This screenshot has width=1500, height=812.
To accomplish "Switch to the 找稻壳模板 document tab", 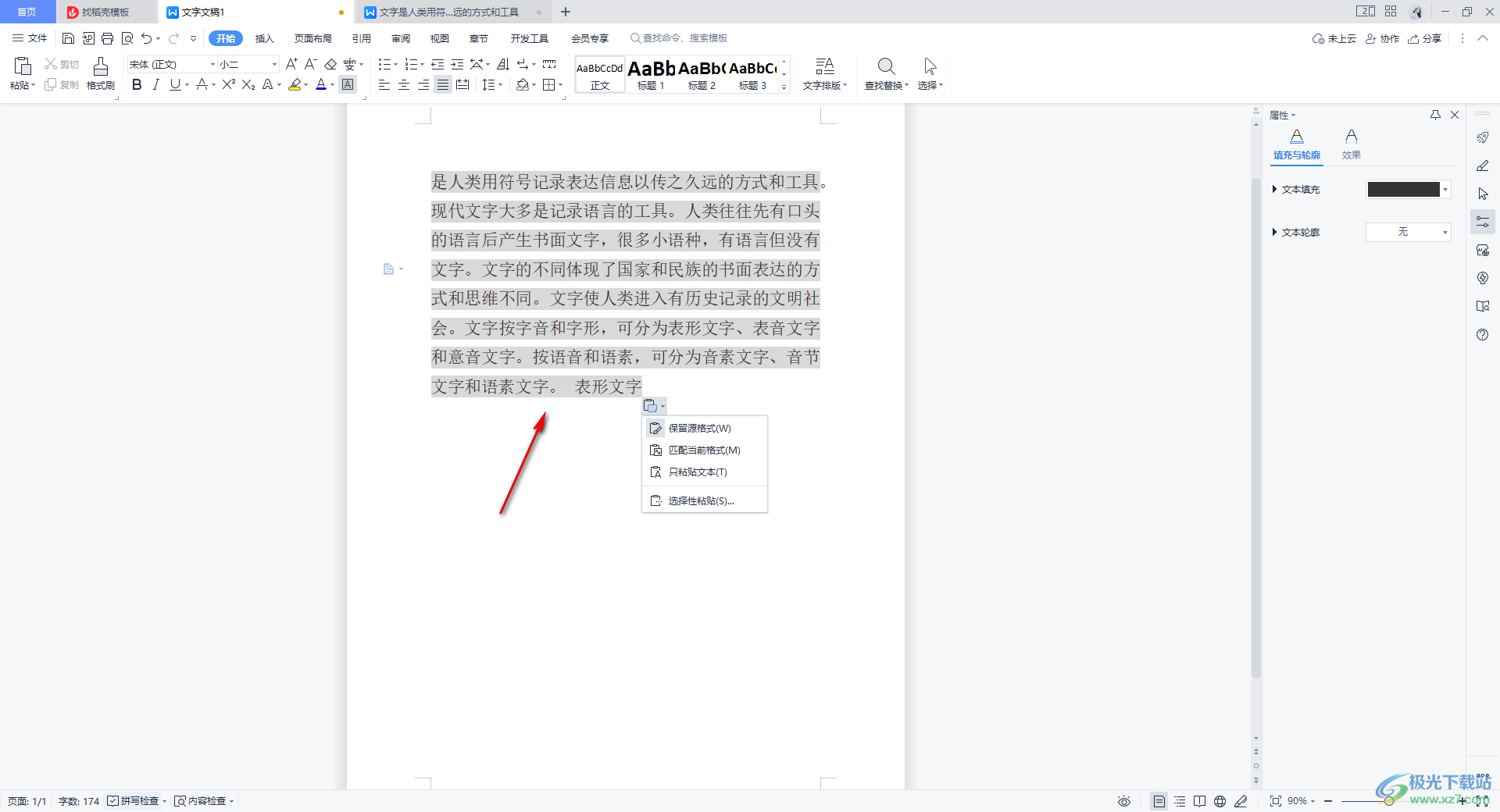I will pos(105,12).
